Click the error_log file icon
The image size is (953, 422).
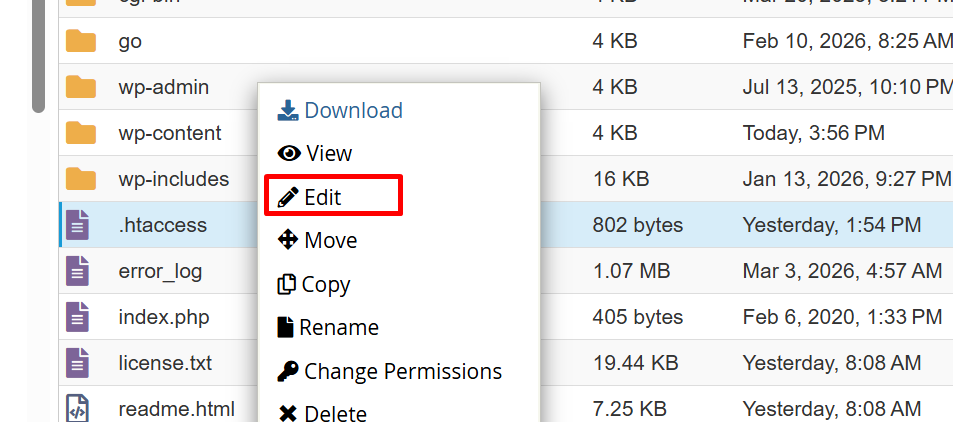pos(78,271)
